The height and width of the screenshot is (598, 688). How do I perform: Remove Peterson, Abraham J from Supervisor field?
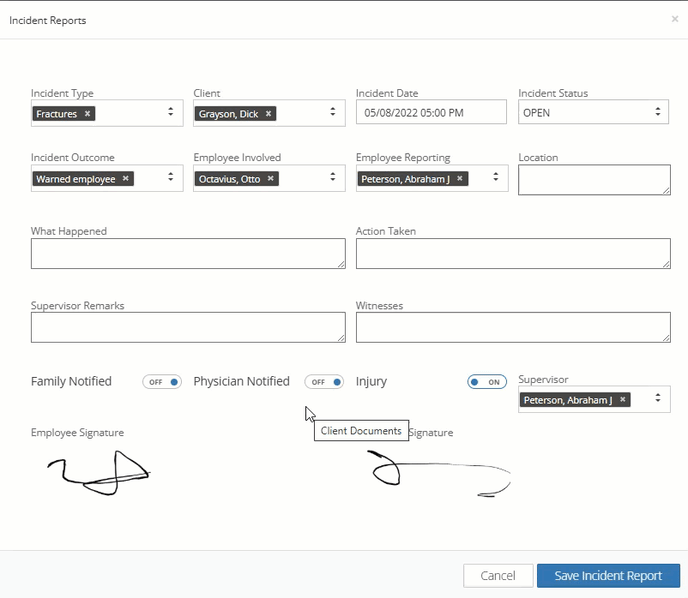click(x=622, y=400)
